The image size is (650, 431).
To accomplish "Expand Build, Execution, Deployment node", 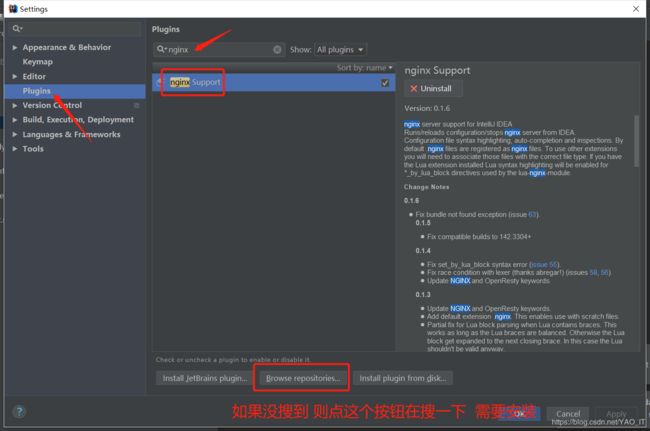I will (15, 120).
